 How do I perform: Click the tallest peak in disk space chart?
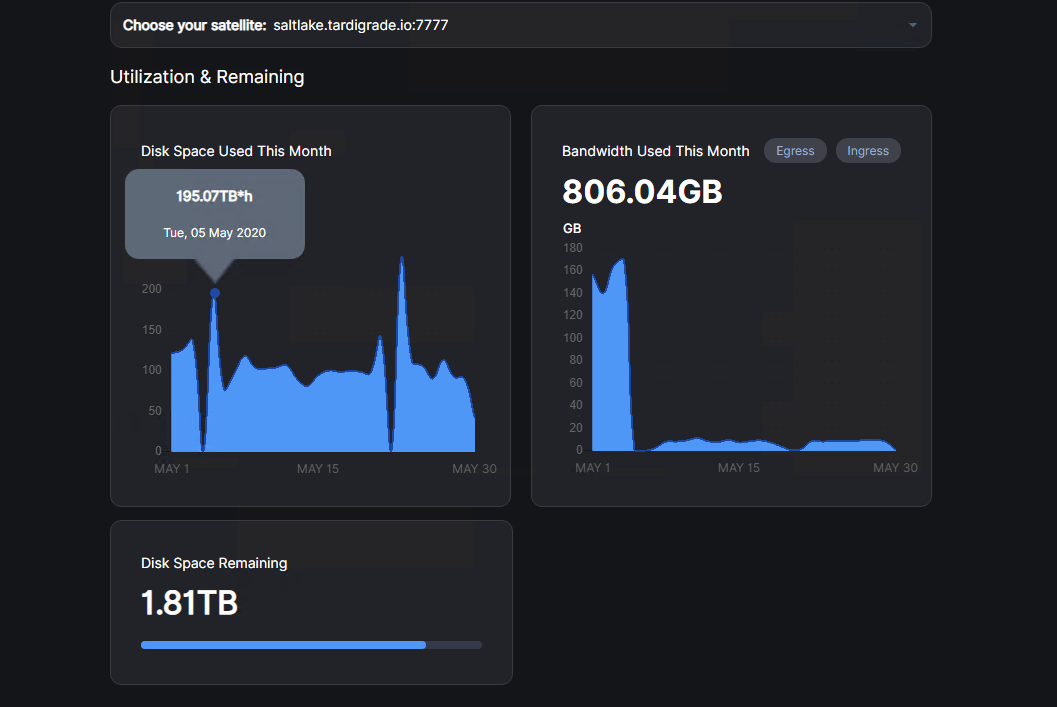[x=402, y=260]
